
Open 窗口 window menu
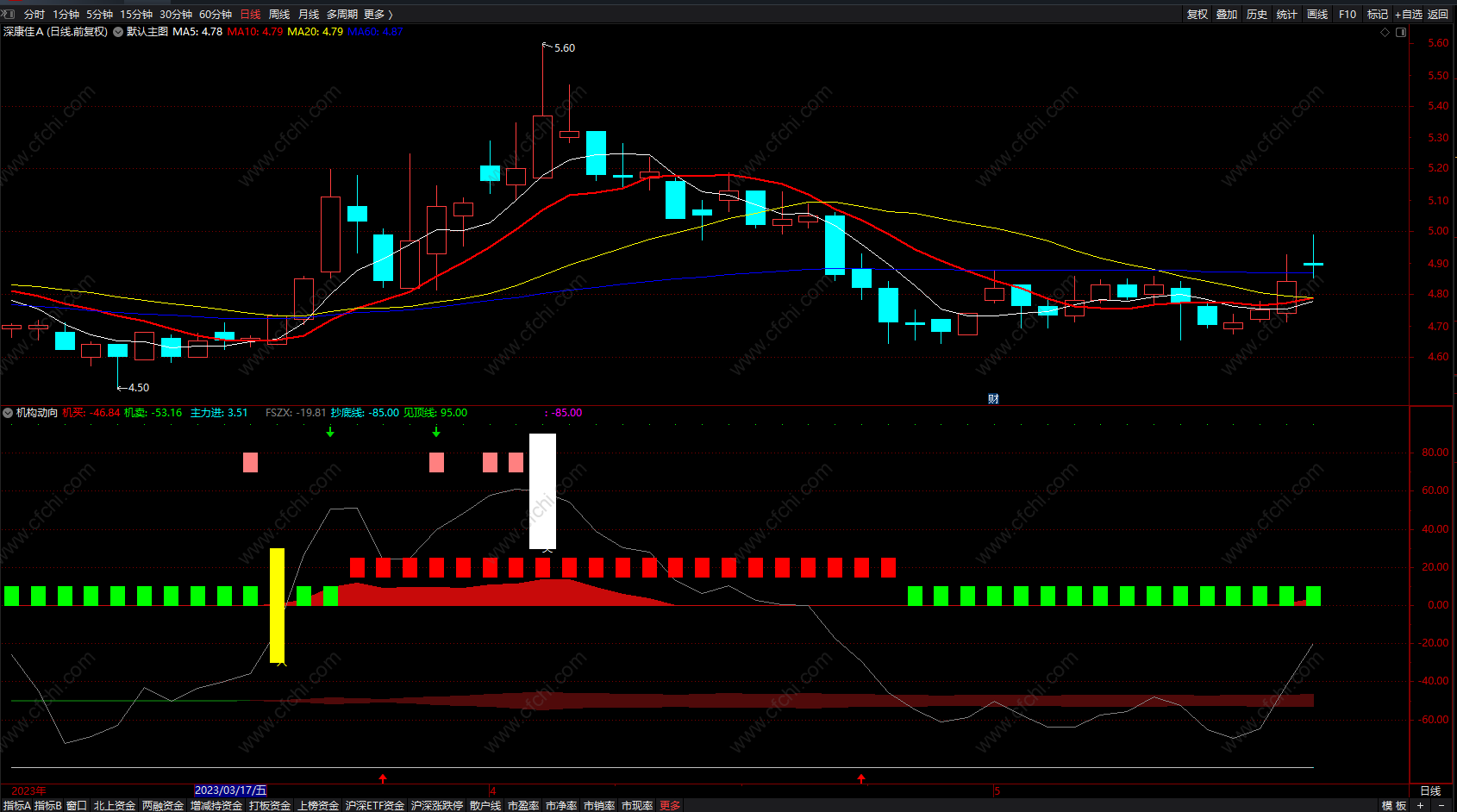click(77, 805)
